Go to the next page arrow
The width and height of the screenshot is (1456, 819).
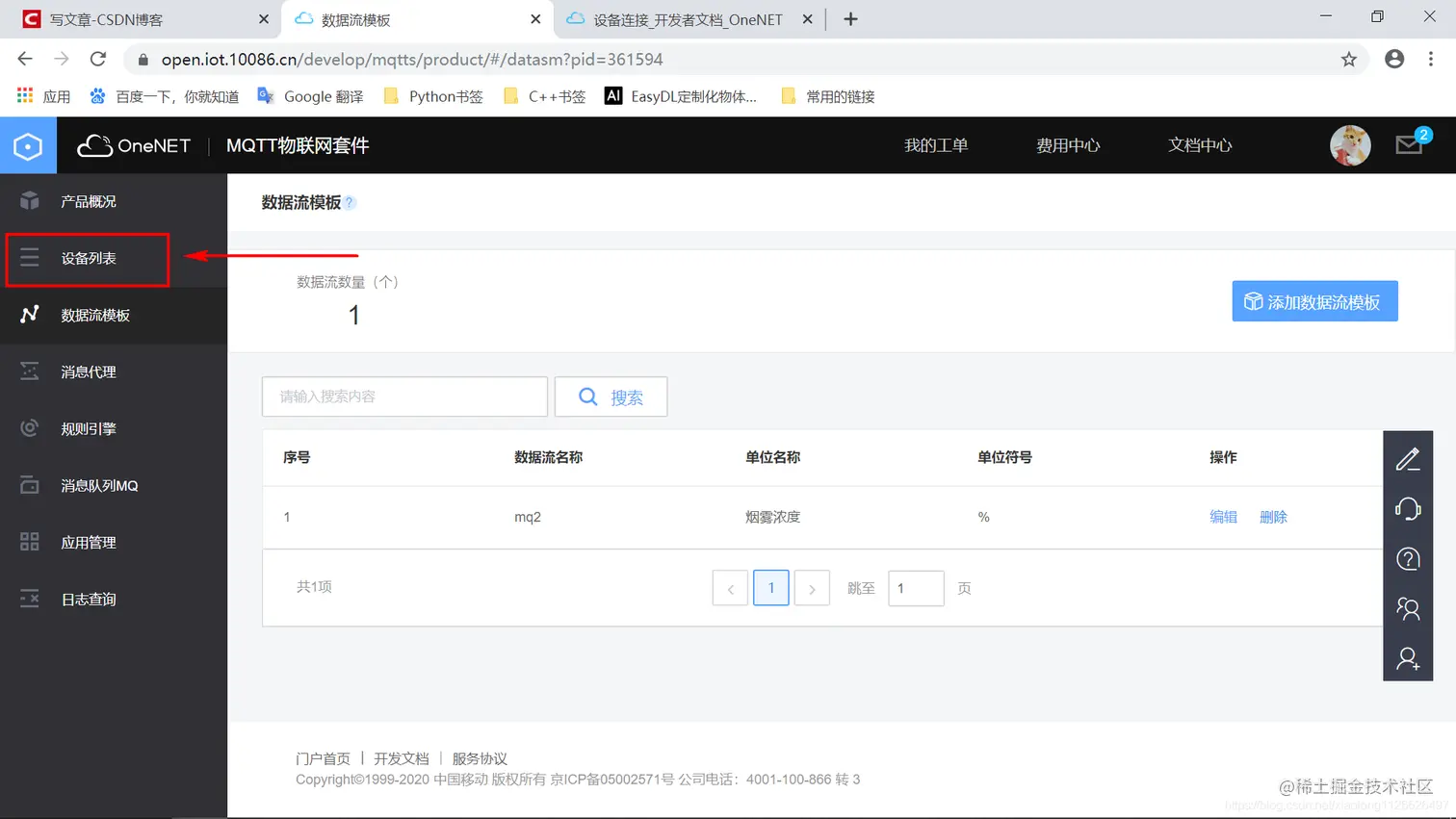coord(812,588)
